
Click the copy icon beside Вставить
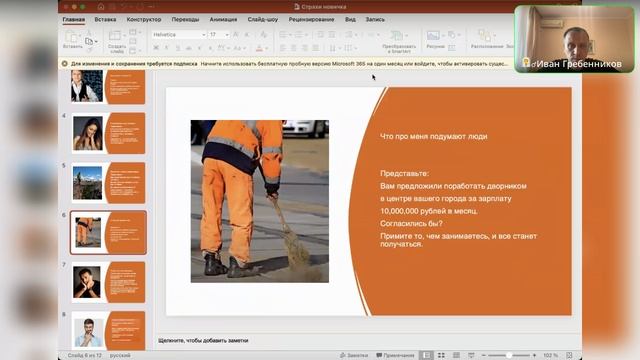[x=89, y=41]
